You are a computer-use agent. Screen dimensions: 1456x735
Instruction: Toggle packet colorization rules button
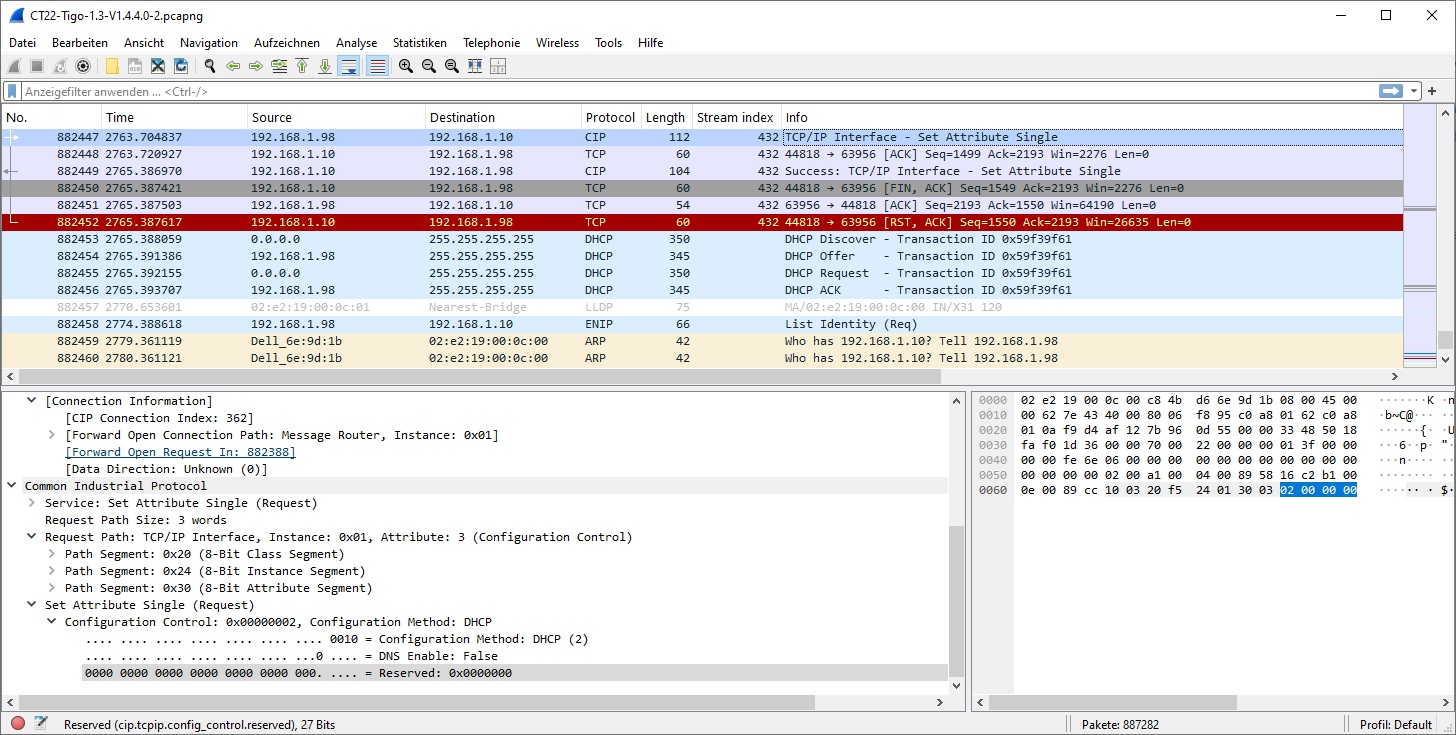point(377,66)
